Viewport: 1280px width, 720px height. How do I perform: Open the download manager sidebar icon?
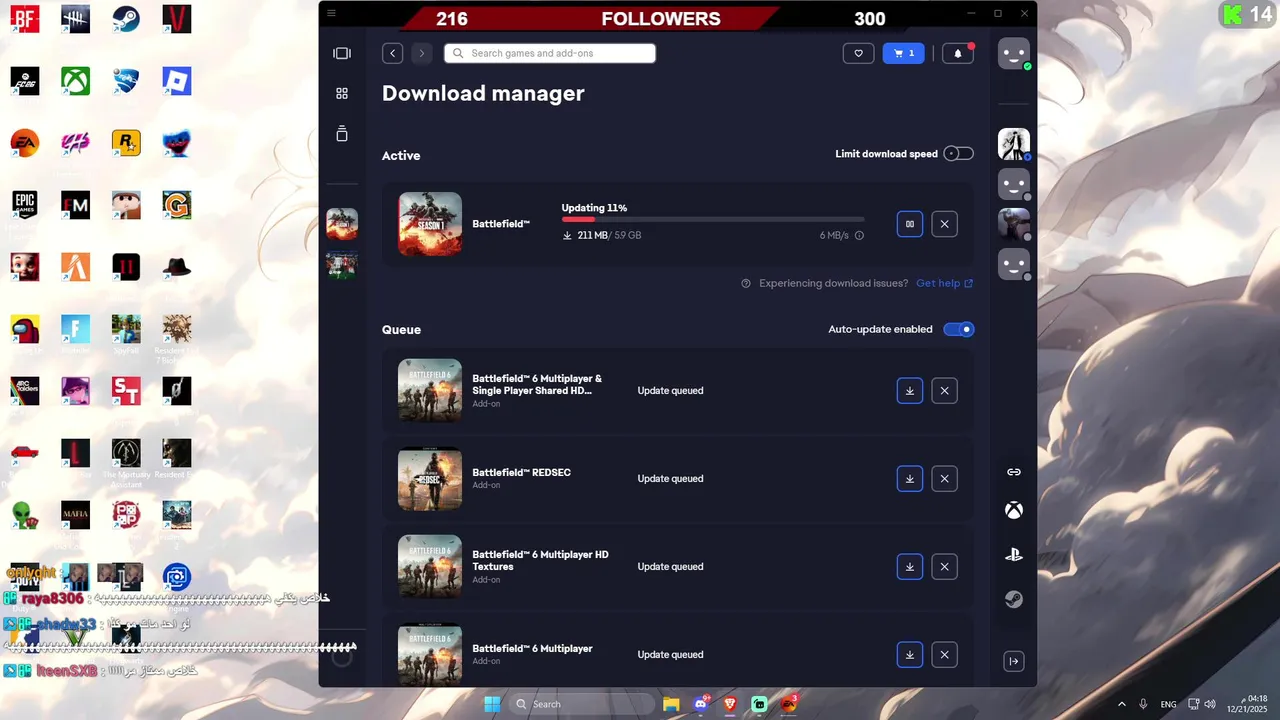click(x=342, y=134)
